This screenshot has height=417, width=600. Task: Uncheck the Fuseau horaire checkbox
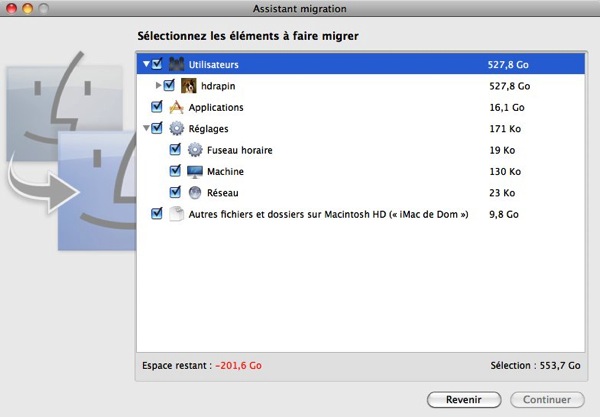tap(175, 150)
